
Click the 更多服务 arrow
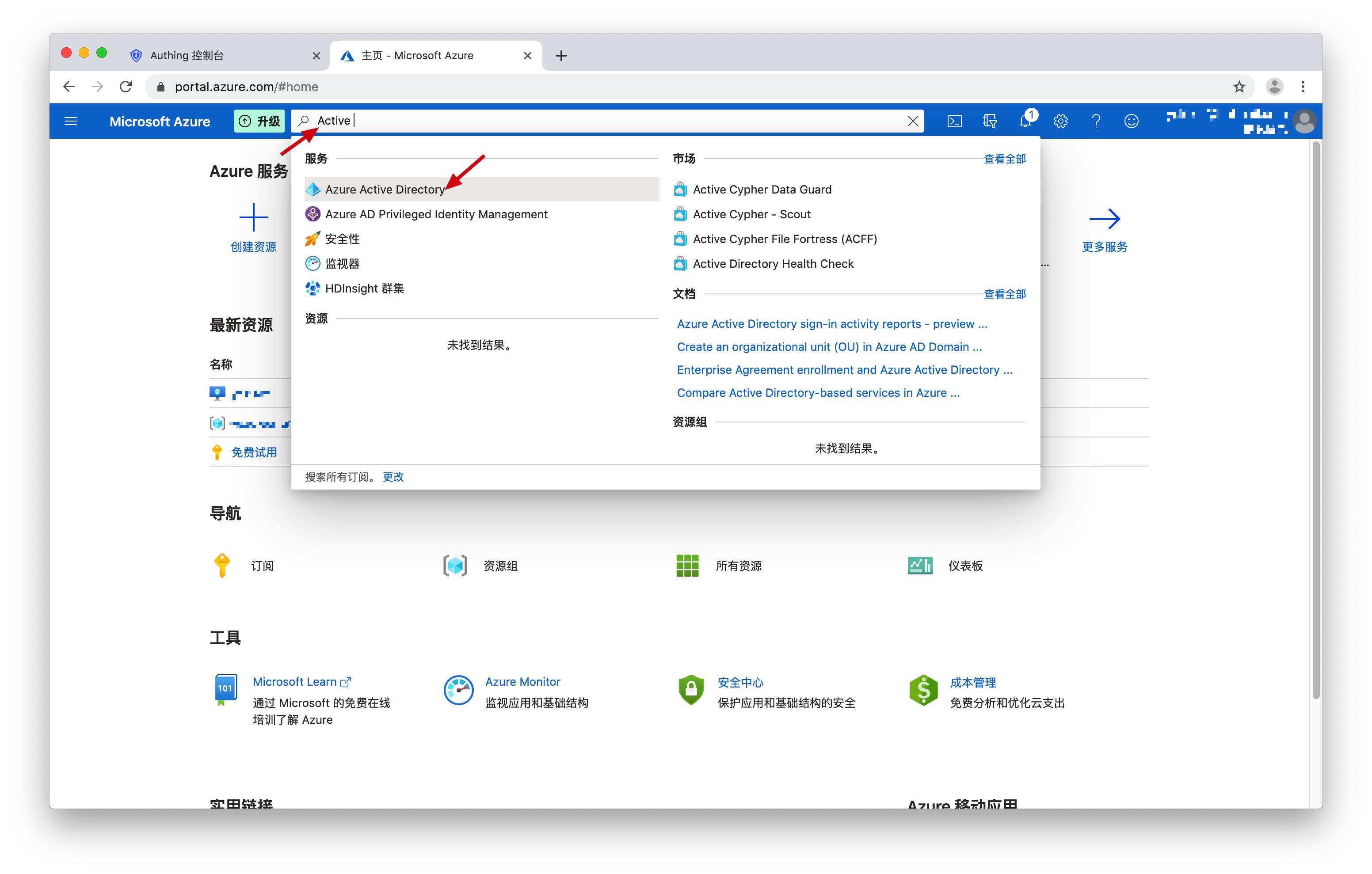tap(1104, 218)
